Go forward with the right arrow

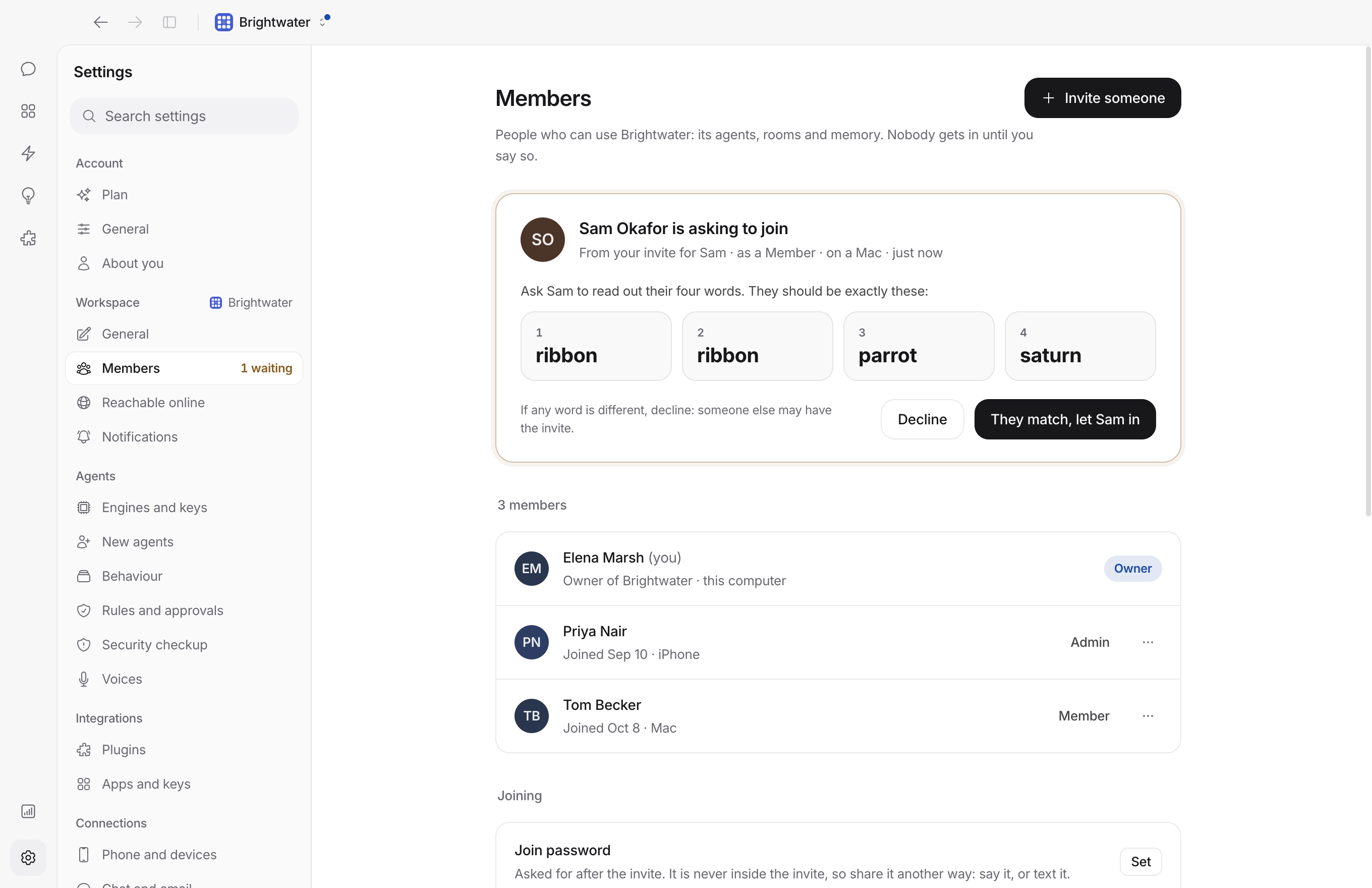click(135, 22)
